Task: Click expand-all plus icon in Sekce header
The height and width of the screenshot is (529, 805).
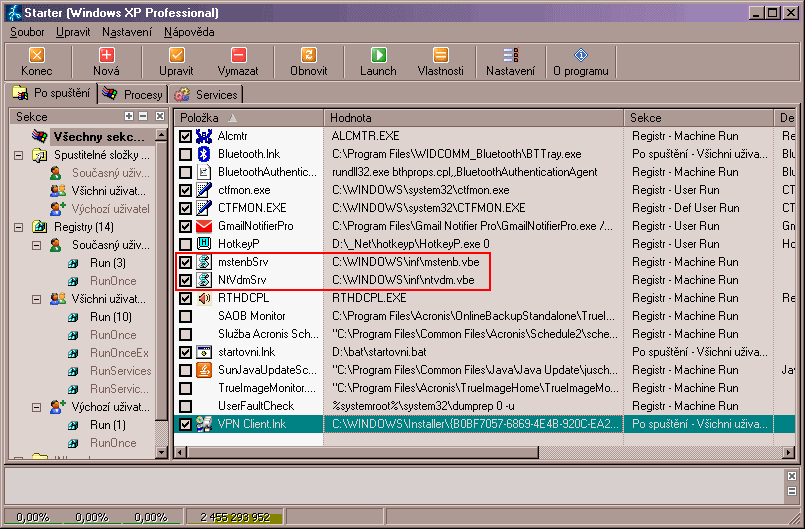Action: 129,117
